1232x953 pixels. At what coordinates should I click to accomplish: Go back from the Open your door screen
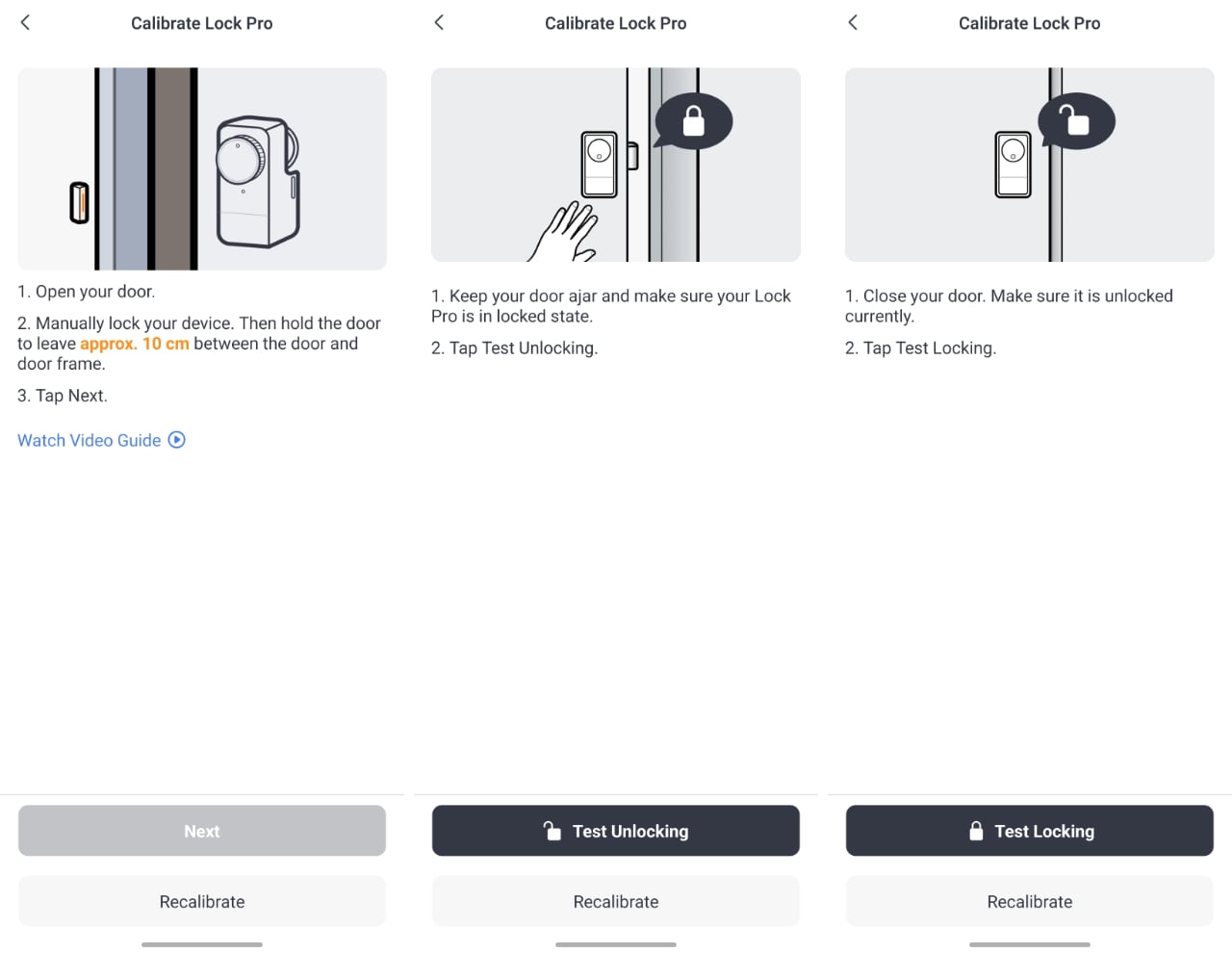point(26,22)
